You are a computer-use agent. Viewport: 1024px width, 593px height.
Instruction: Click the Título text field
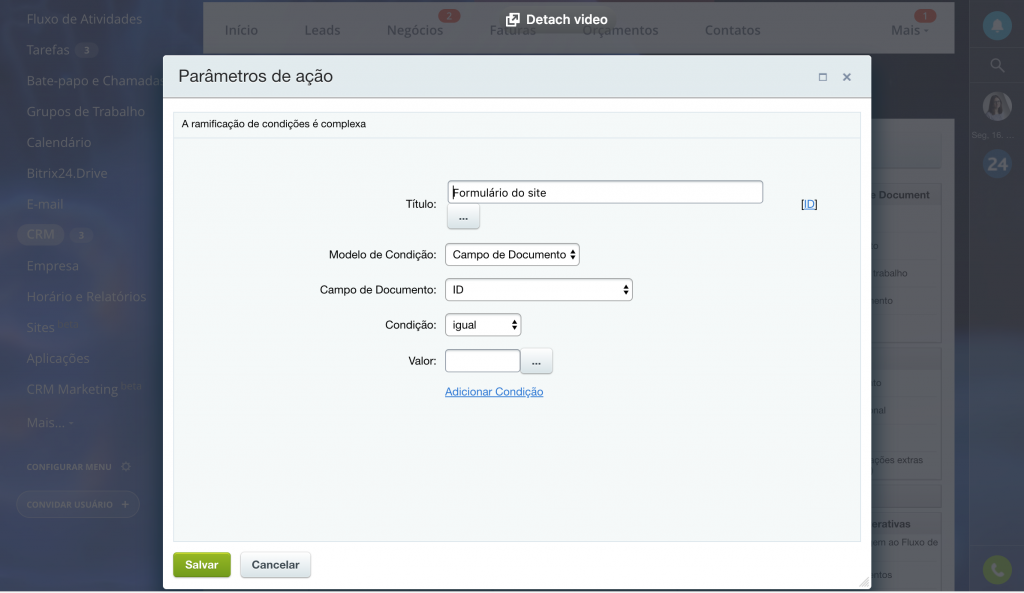point(605,192)
